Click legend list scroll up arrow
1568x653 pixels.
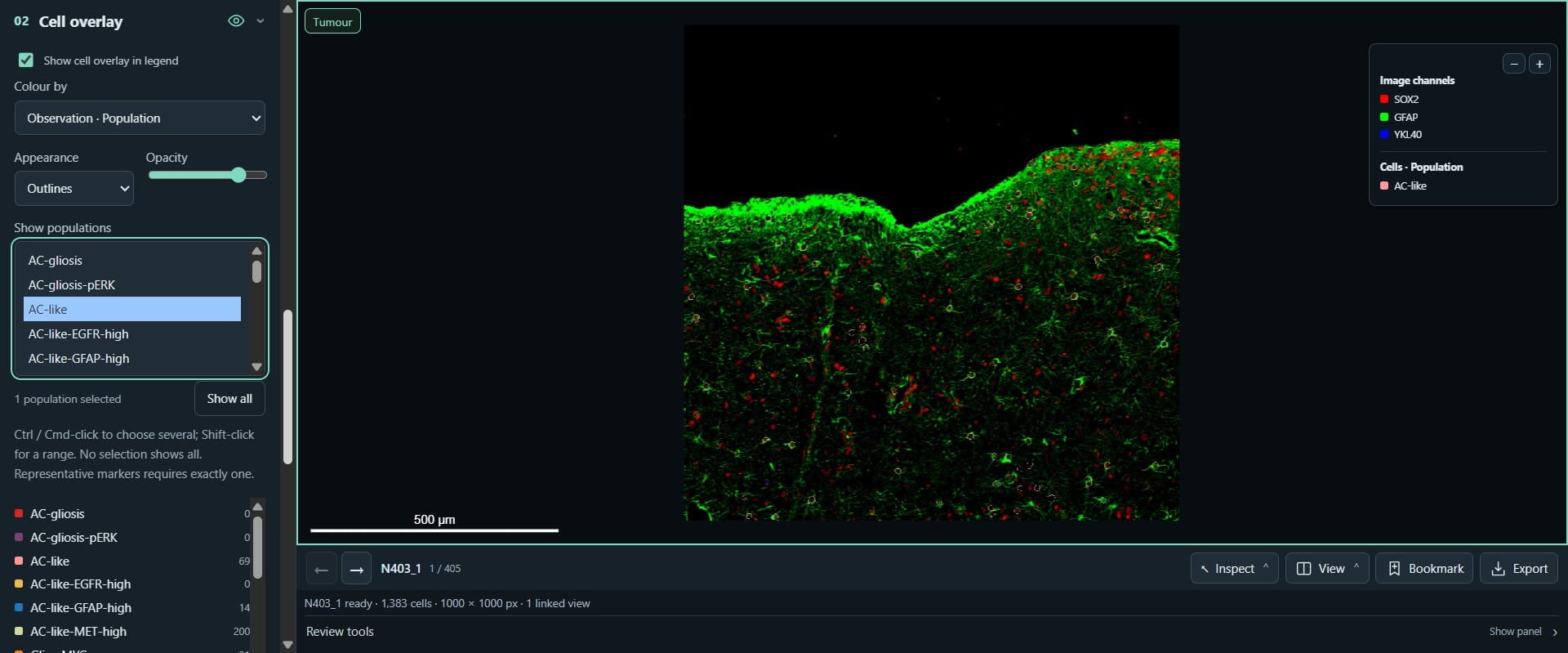tap(258, 507)
